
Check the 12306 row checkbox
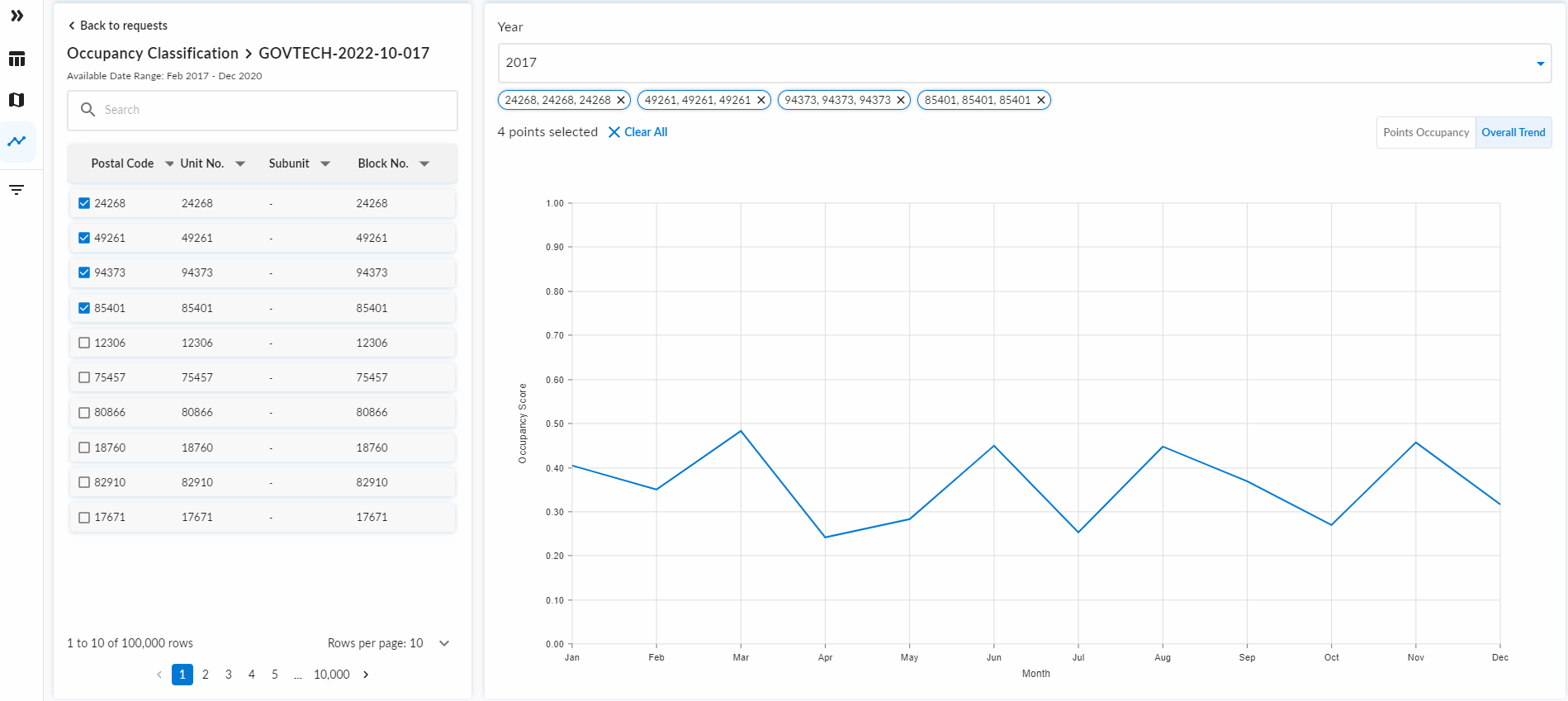point(84,343)
